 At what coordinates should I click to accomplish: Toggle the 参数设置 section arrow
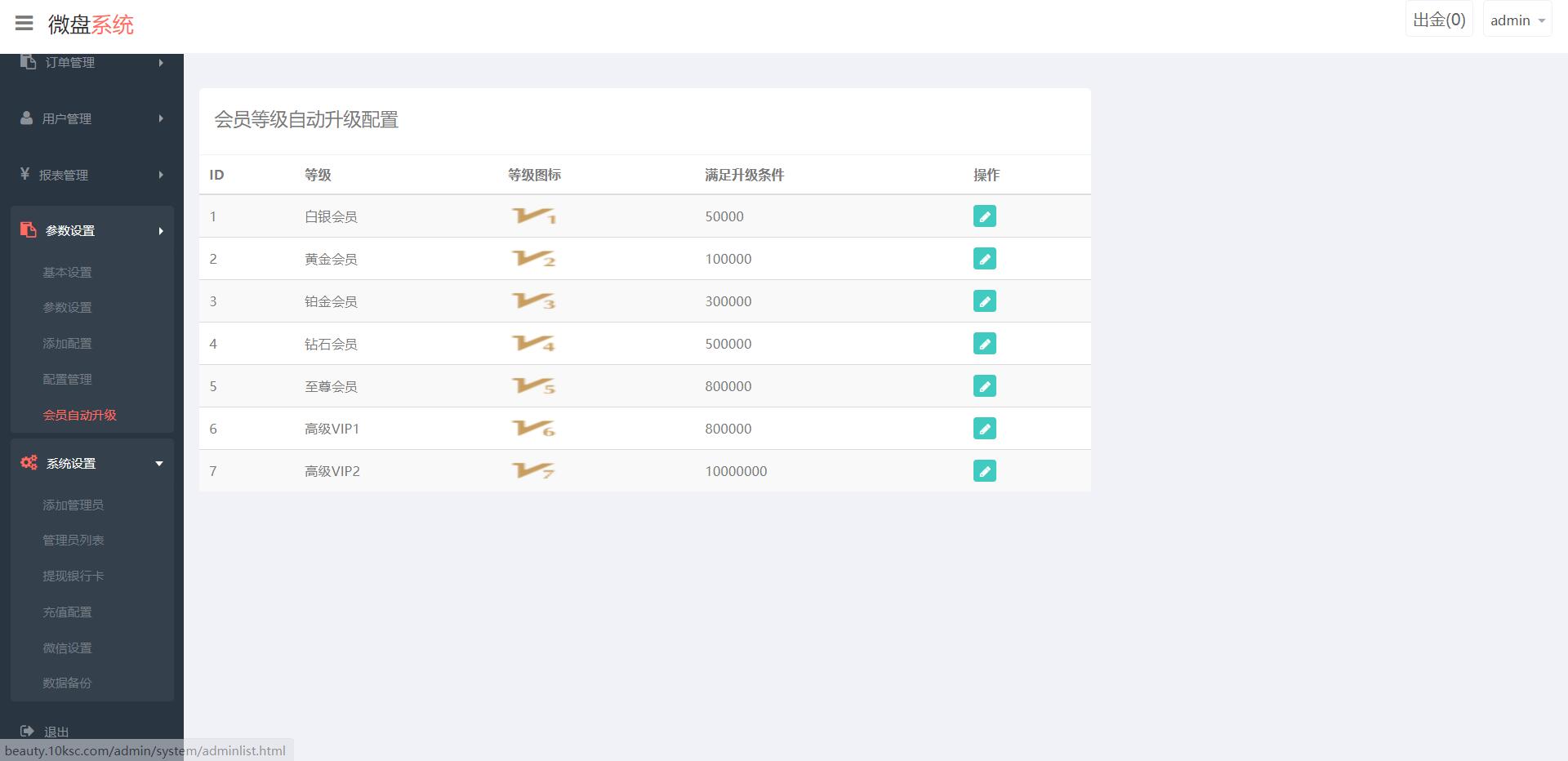161,231
